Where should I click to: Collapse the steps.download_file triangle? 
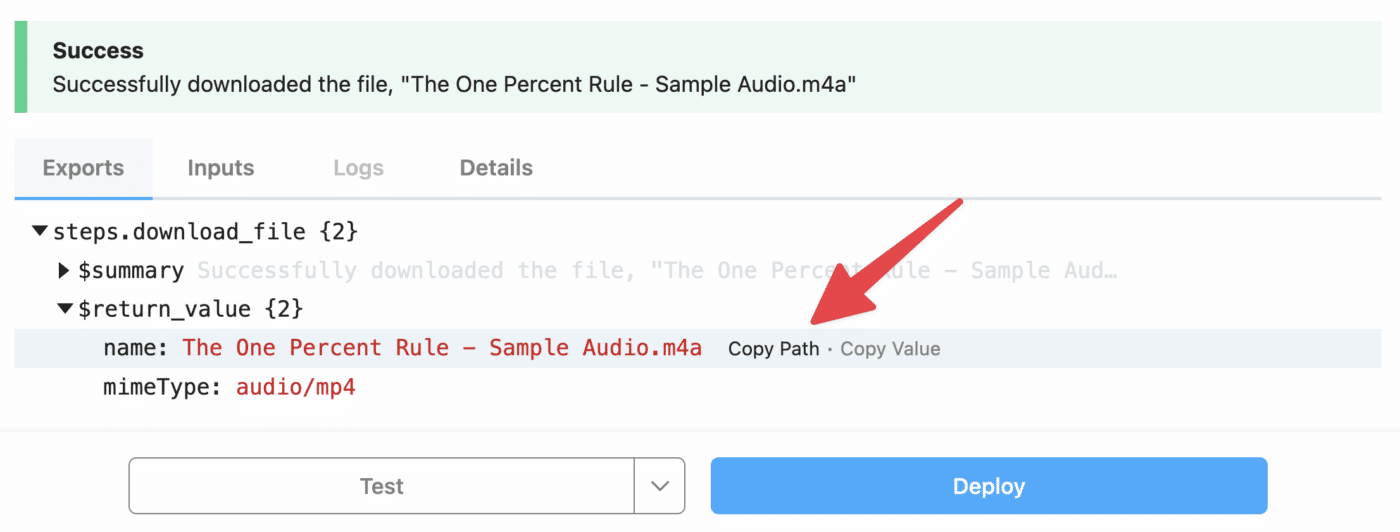[x=40, y=232]
